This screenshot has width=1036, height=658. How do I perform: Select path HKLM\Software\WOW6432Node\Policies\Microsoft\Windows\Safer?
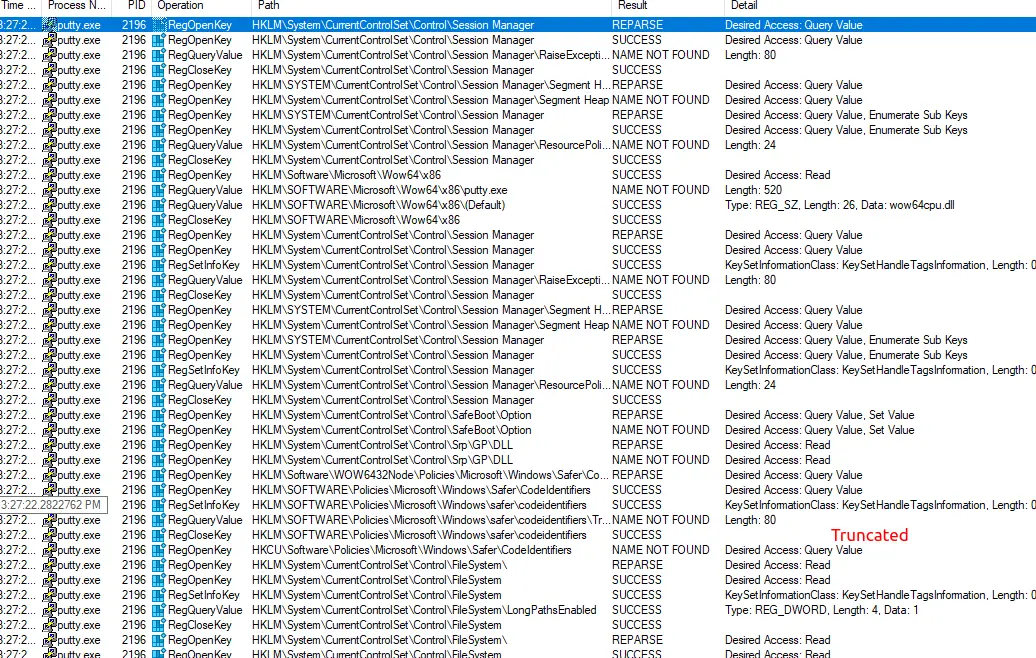pos(430,476)
